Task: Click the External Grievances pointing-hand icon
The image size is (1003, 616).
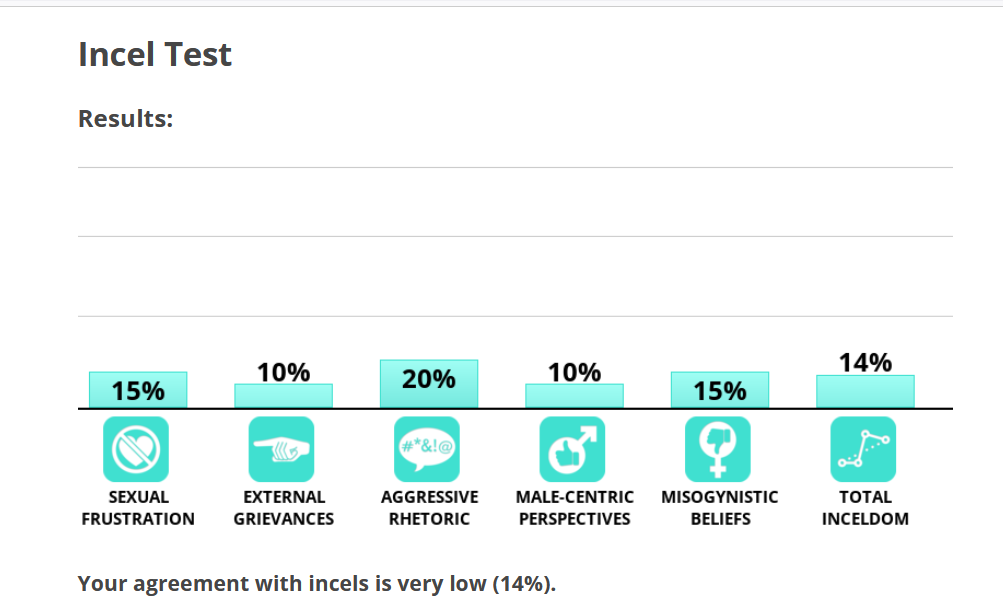Action: click(x=282, y=449)
